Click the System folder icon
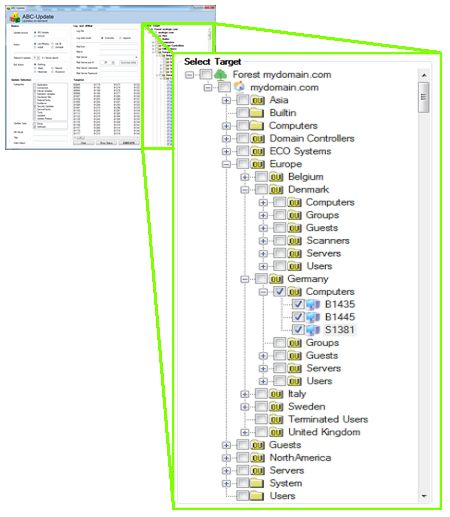 [x=257, y=483]
